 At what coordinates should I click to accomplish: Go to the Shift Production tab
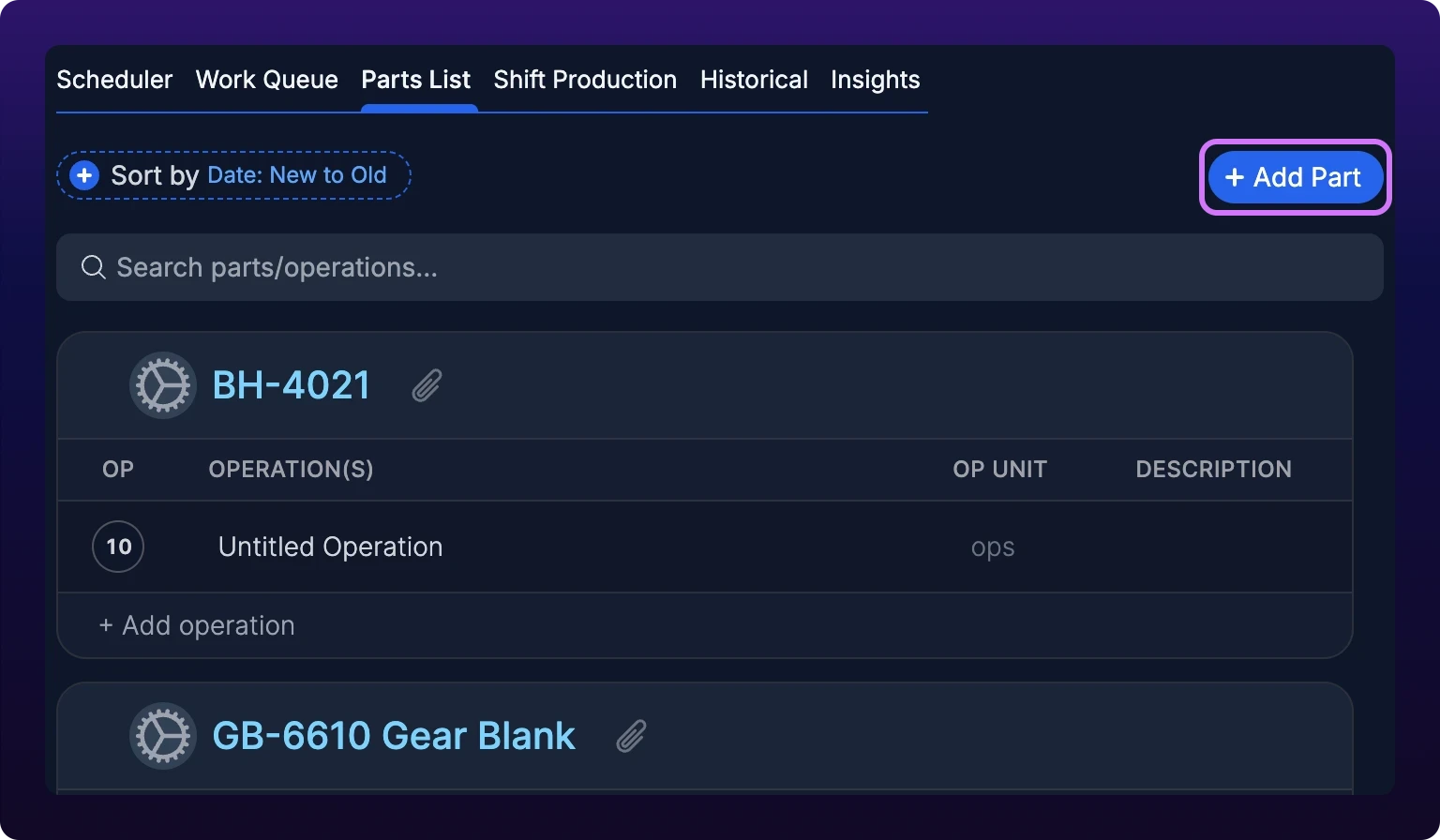(585, 80)
